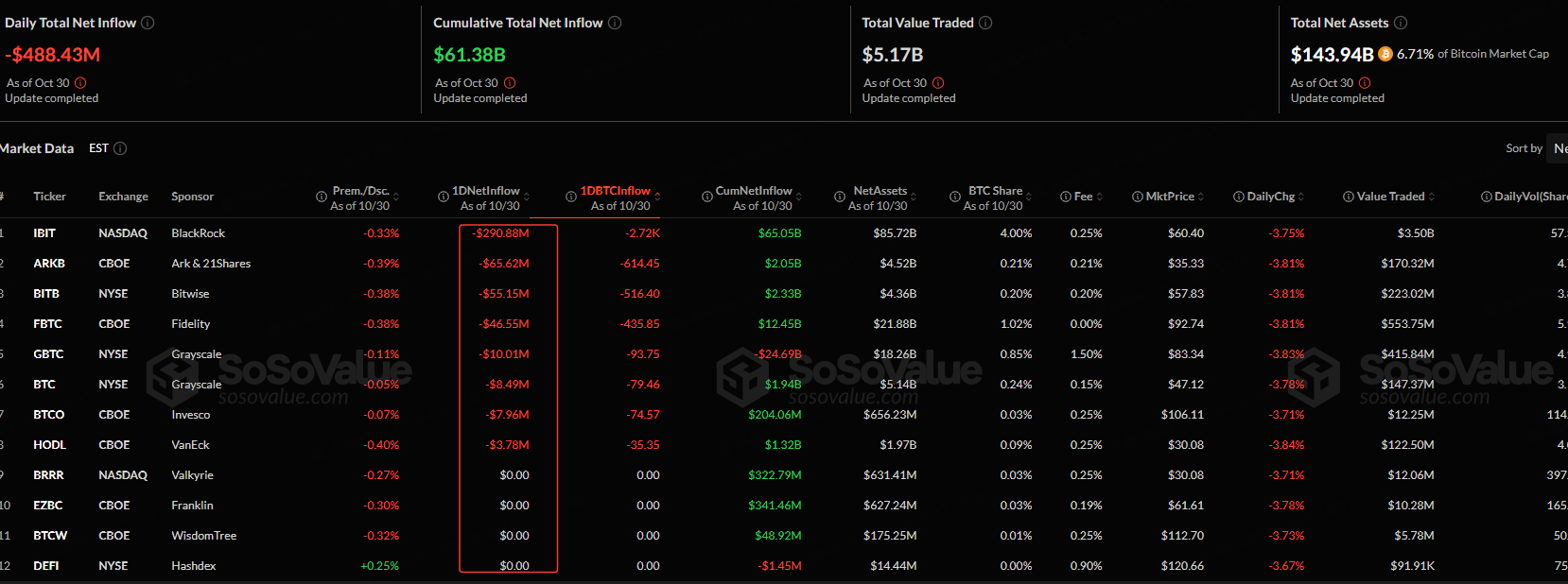This screenshot has height=584, width=1568.
Task: Click info icon before Prem./Dsc. column header
Action: (x=322, y=197)
